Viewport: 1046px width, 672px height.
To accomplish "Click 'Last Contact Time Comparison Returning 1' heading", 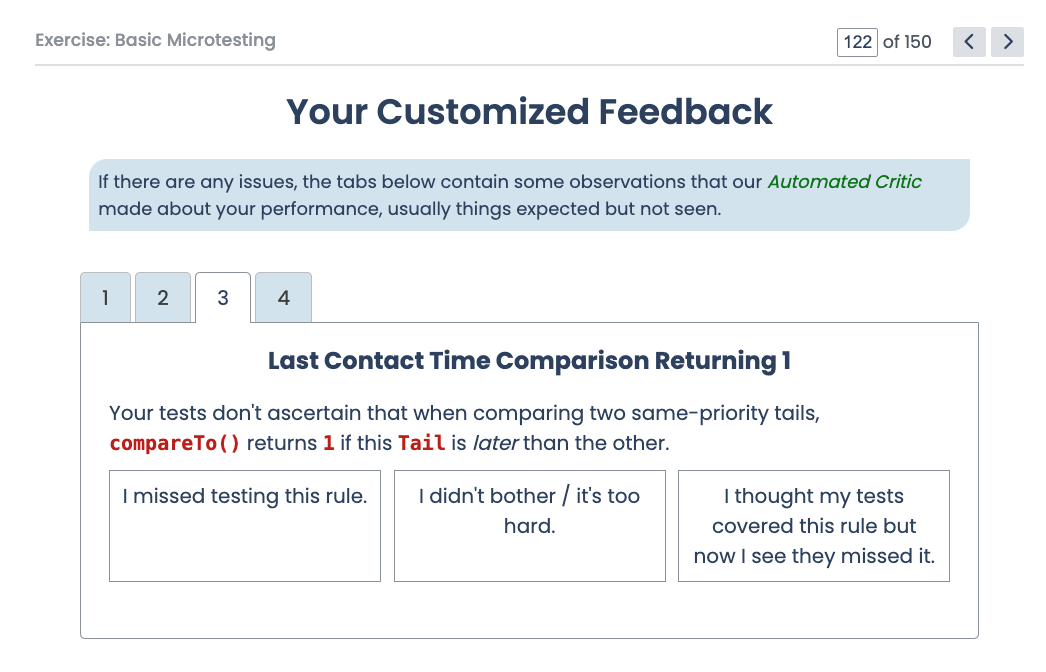I will [x=530, y=360].
